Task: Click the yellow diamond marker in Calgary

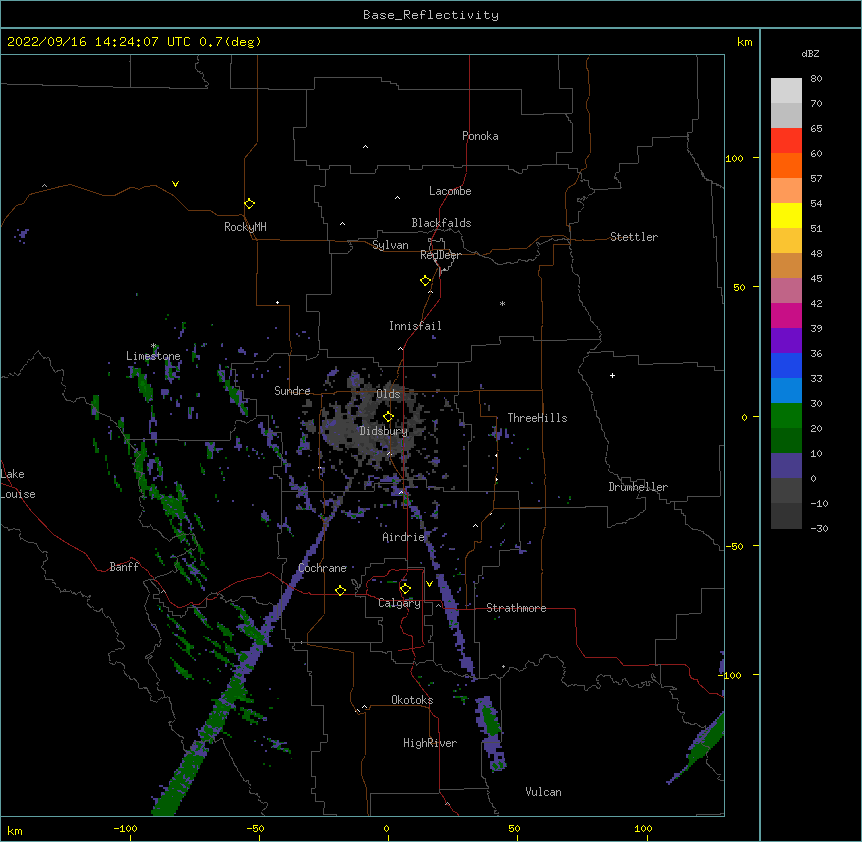Action: pyautogui.click(x=405, y=589)
